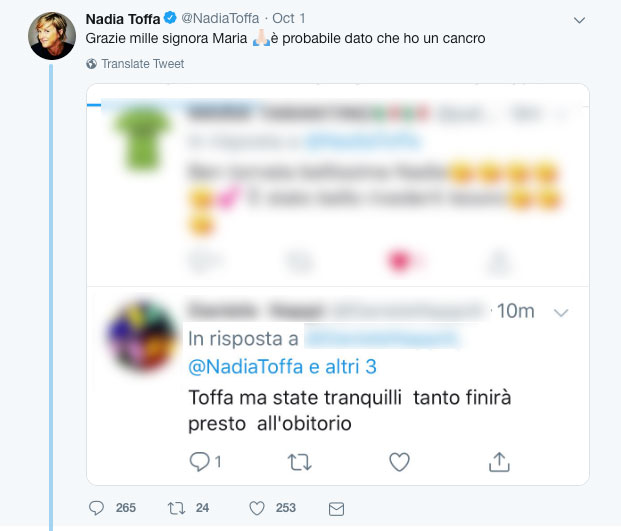Reply to the quoted obitorio tweet

click(x=198, y=462)
